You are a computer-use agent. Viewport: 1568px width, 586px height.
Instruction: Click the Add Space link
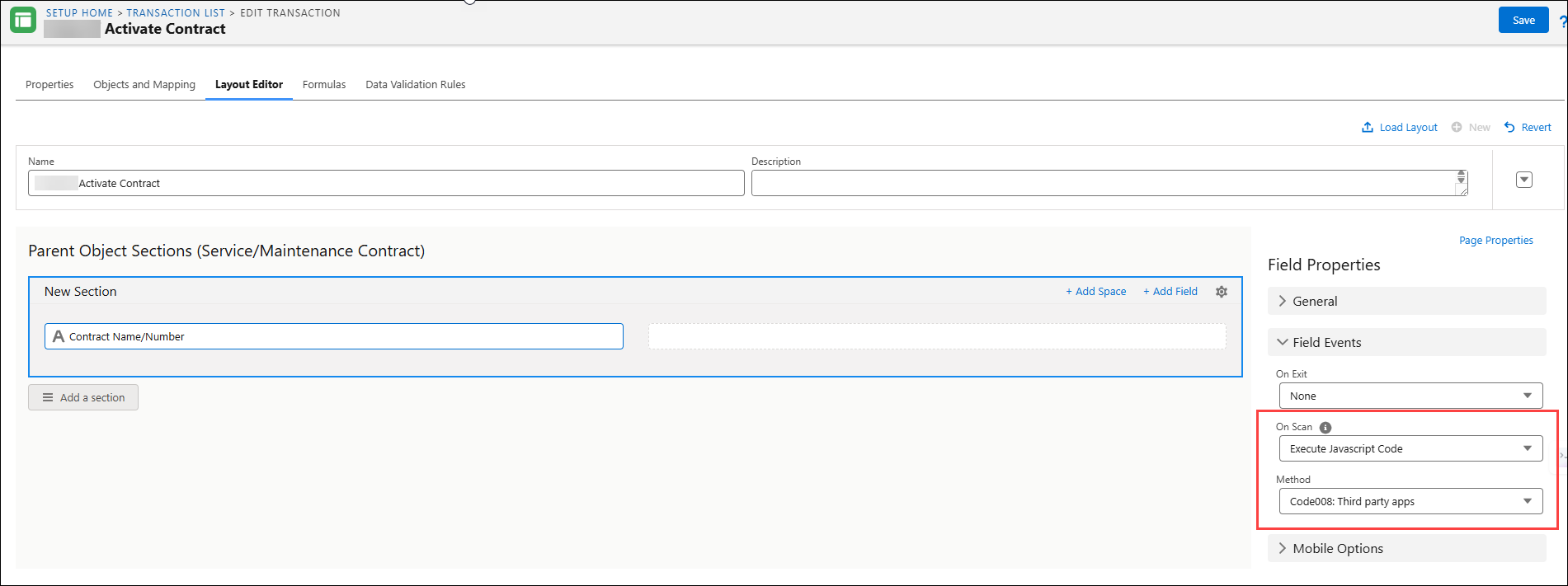pos(1095,291)
